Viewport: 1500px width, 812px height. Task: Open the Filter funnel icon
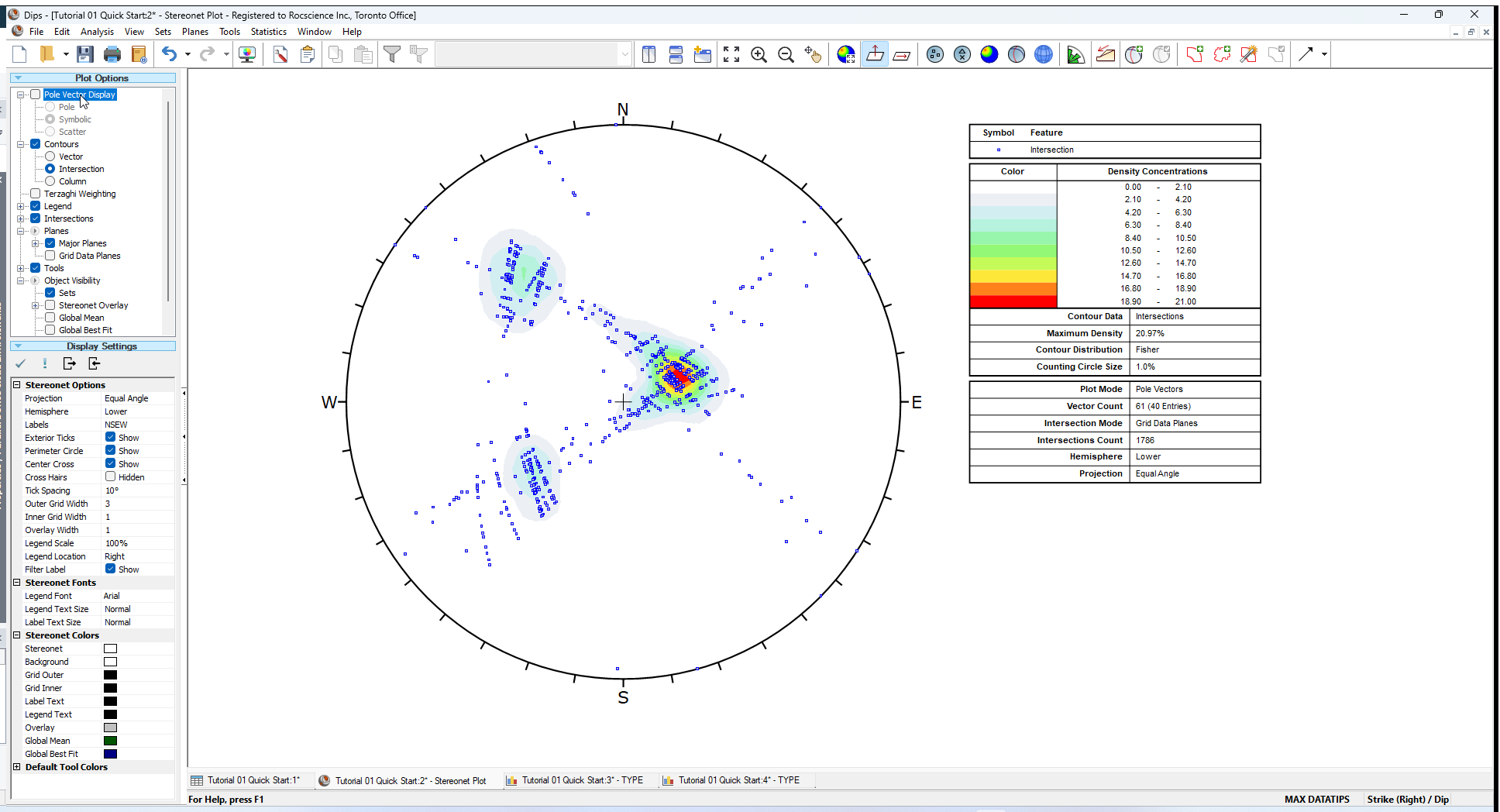tap(393, 54)
